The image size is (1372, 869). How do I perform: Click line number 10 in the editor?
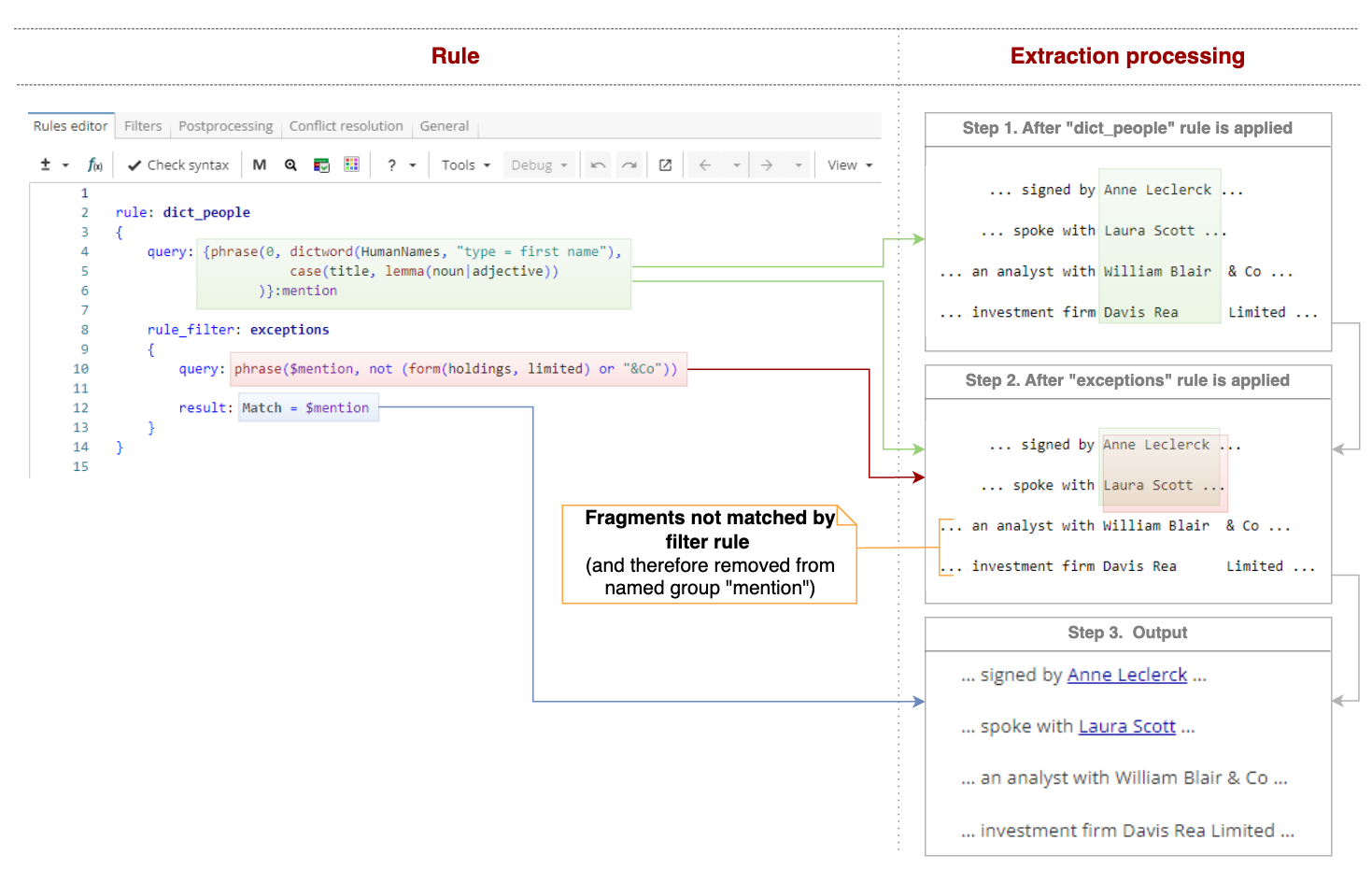pos(80,368)
